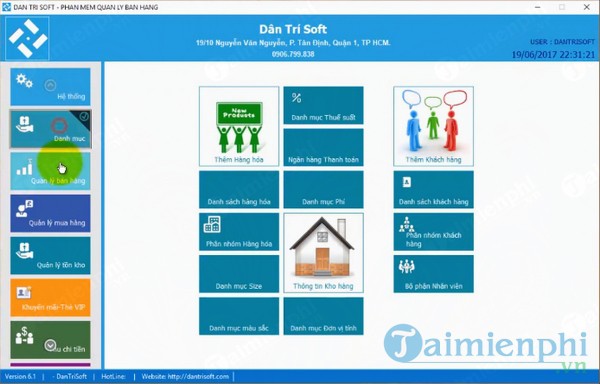Open Danh mục Thuế suất tile
Screen dimensions: 600x384
click(x=323, y=105)
